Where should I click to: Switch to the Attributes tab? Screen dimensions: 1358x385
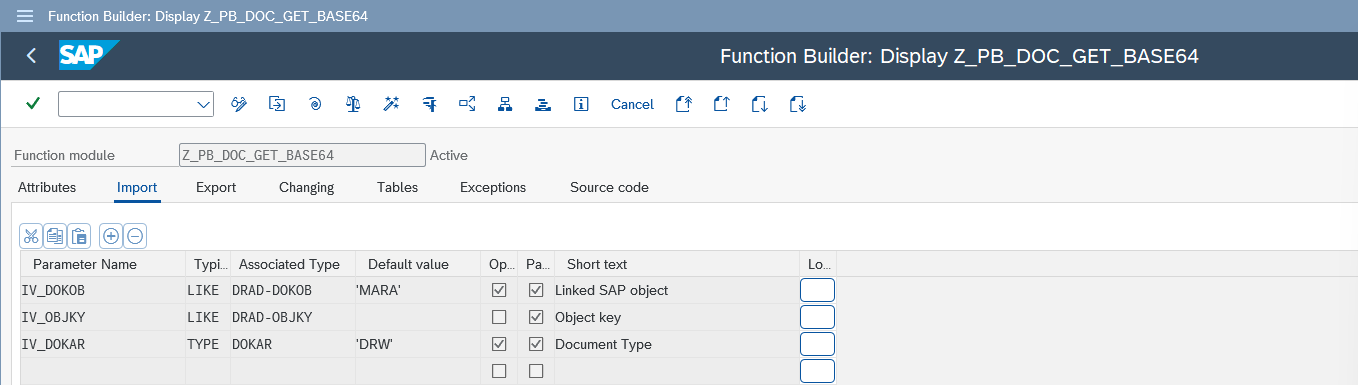[47, 187]
